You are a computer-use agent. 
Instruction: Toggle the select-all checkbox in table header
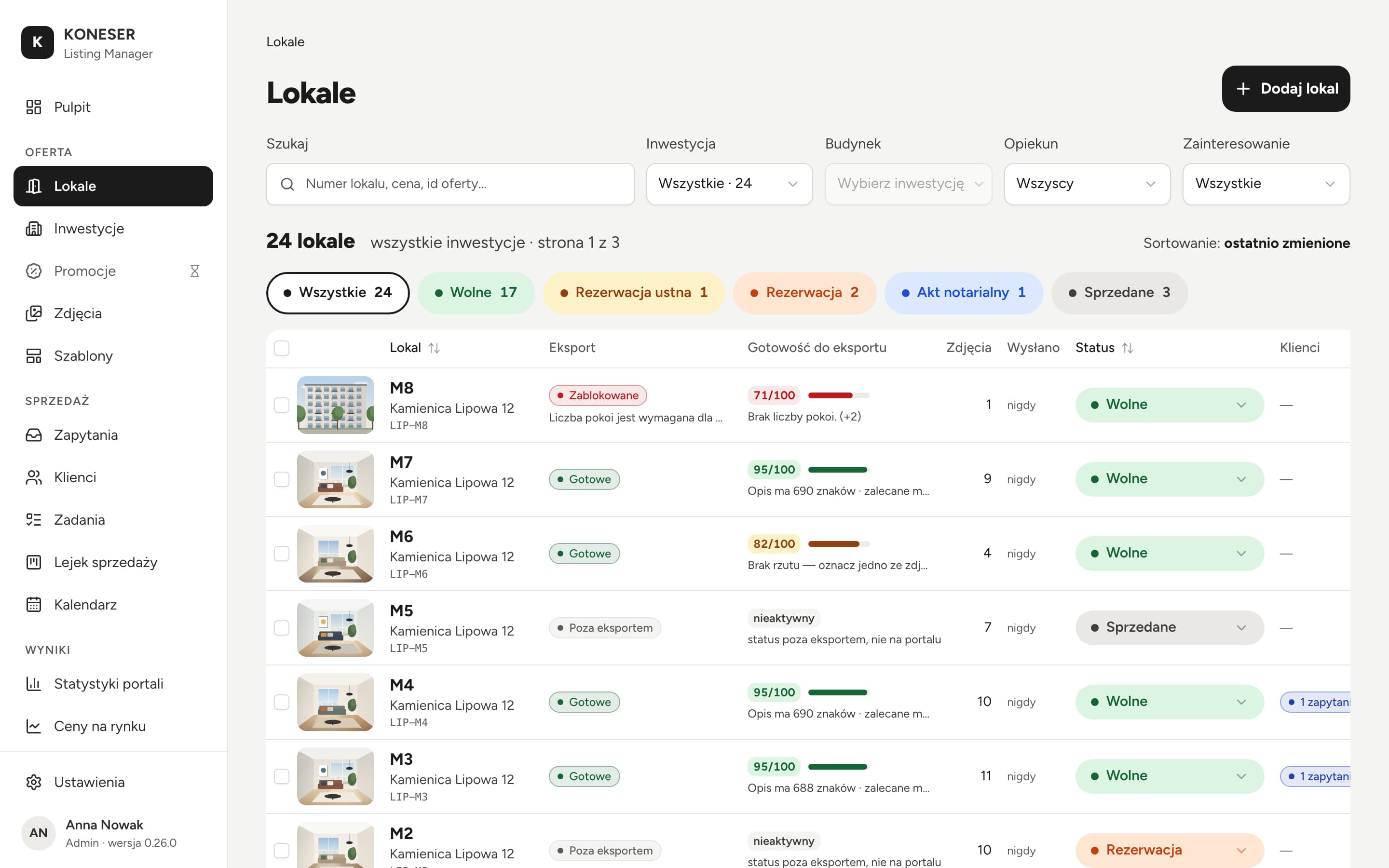[x=282, y=348]
